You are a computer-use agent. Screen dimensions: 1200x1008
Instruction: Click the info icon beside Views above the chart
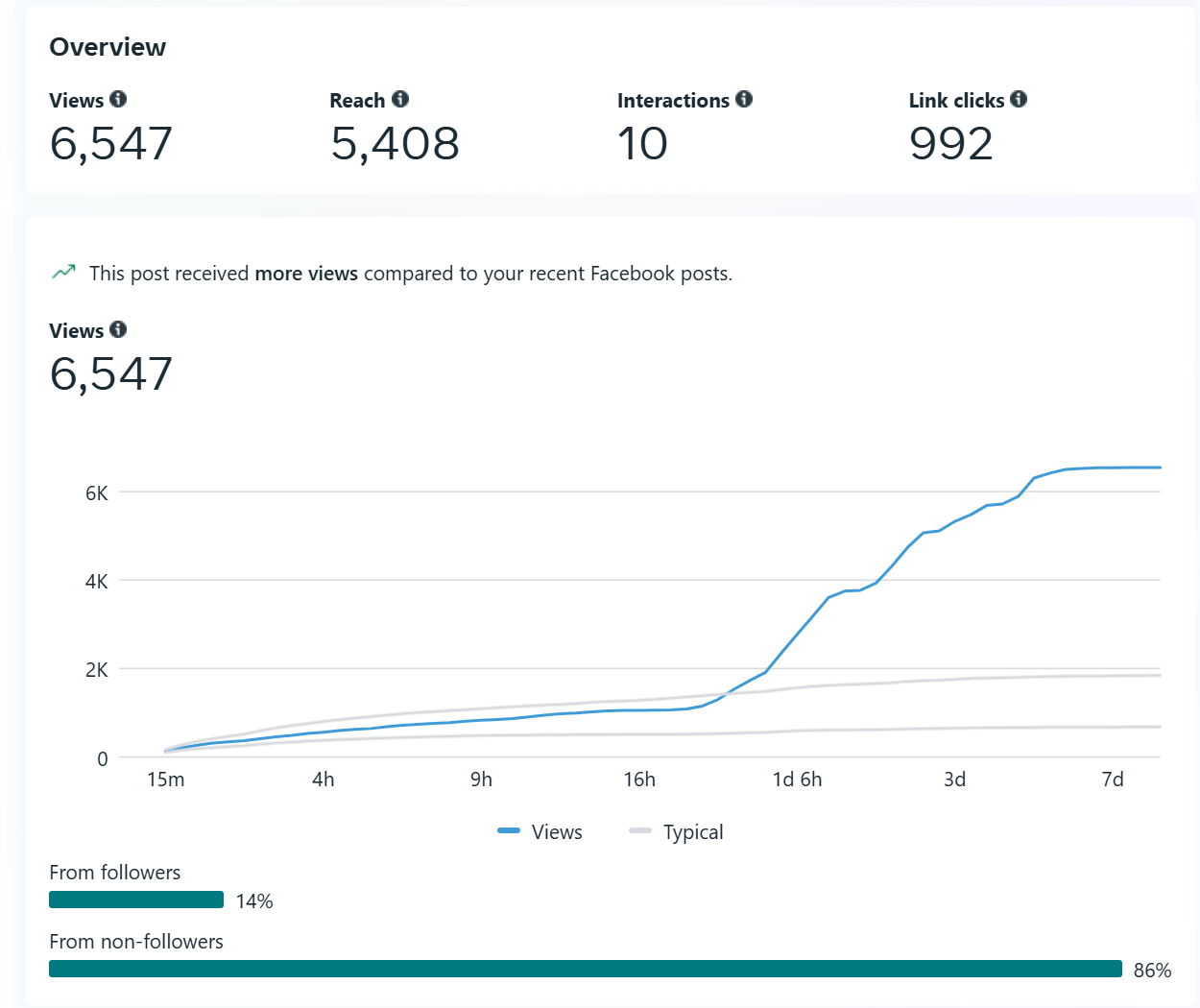118,329
